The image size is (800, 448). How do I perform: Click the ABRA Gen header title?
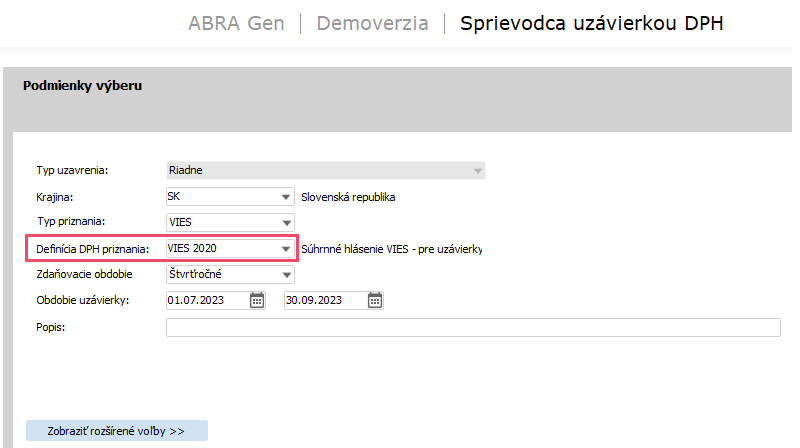pyautogui.click(x=237, y=23)
